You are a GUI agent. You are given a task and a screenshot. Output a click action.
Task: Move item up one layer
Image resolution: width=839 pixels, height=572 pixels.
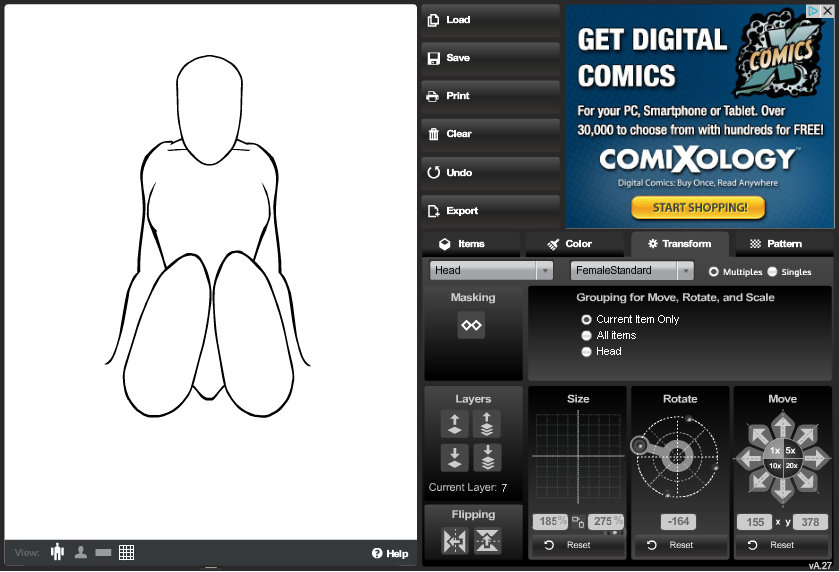(x=455, y=424)
